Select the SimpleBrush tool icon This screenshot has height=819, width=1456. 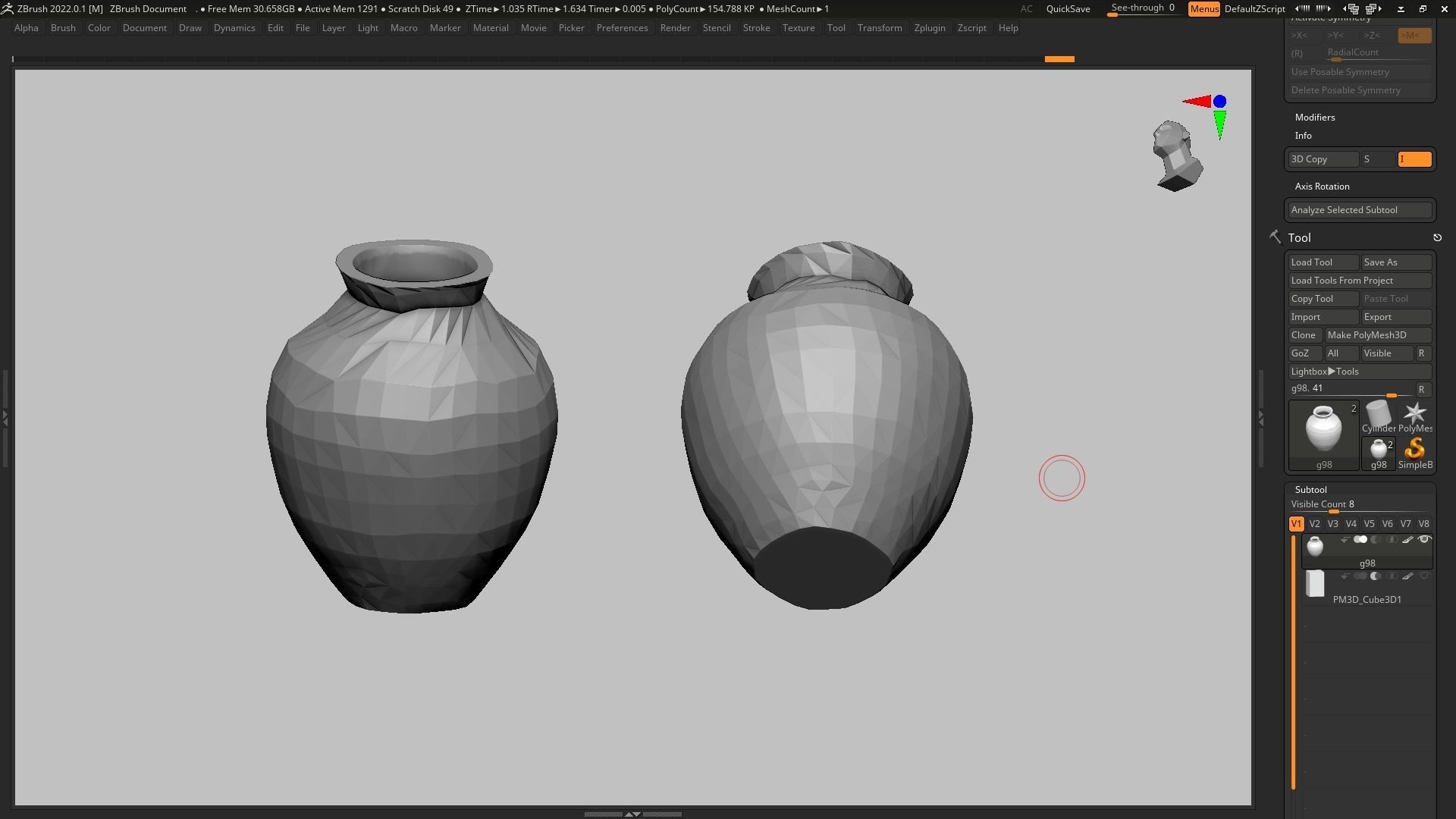pyautogui.click(x=1414, y=450)
